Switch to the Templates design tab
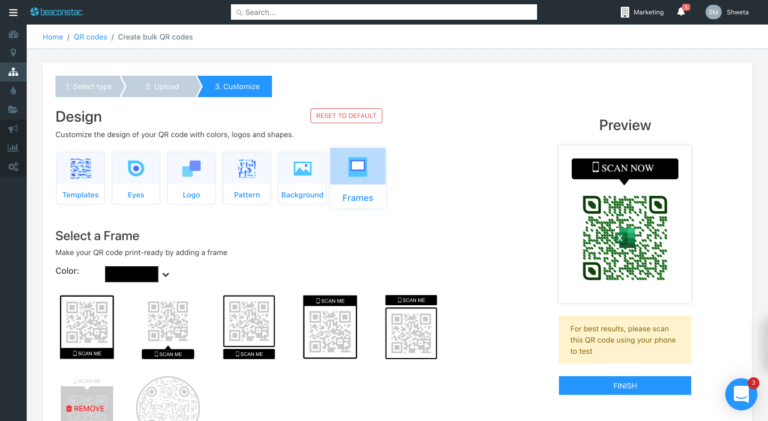Image resolution: width=768 pixels, height=421 pixels. tap(80, 178)
